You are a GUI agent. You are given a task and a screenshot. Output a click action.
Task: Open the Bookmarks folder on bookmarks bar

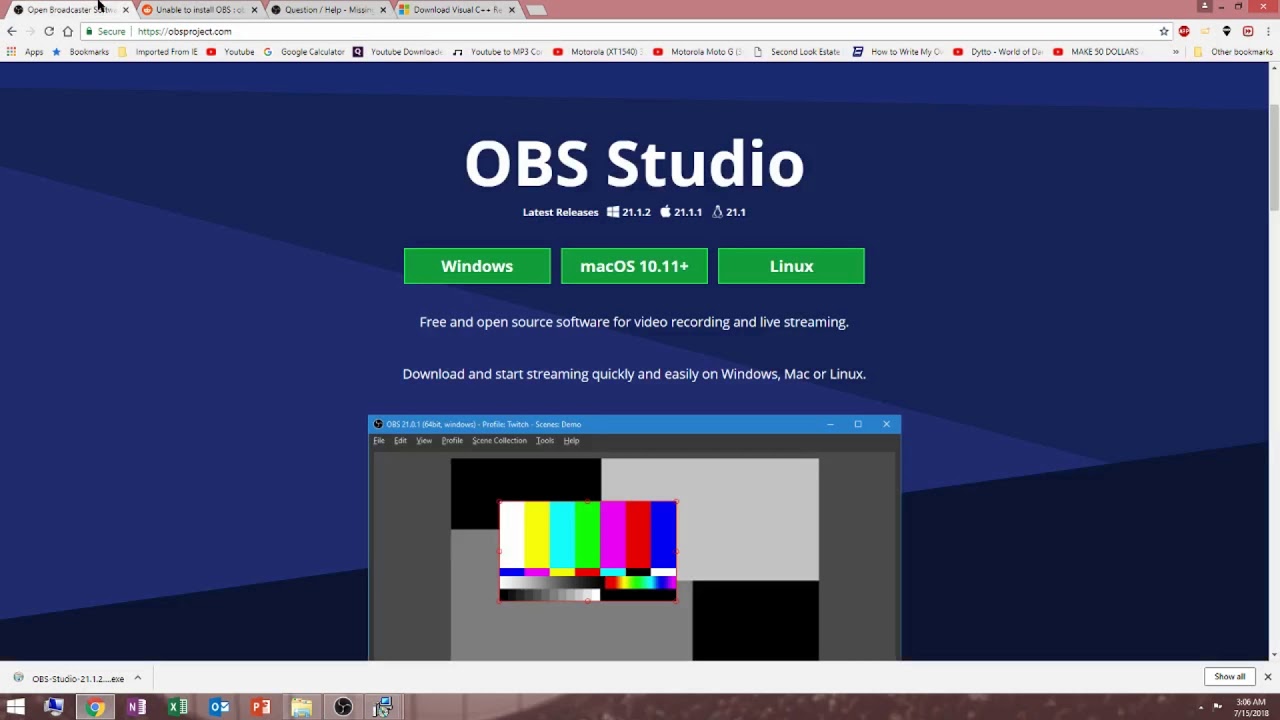coord(80,52)
